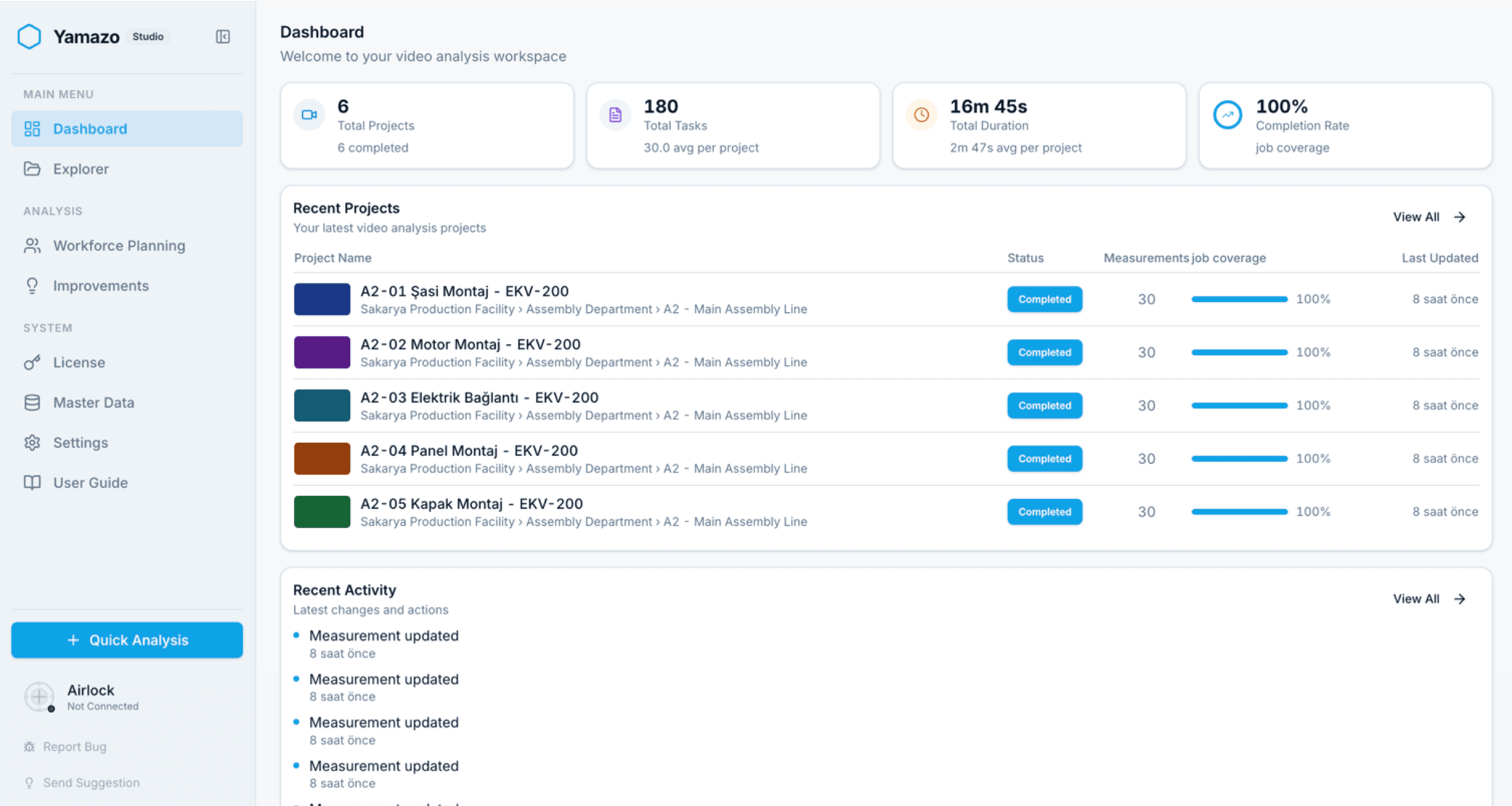Screen dimensions: 1512x806
Task: Click the Total Tasks document icon
Action: [615, 115]
